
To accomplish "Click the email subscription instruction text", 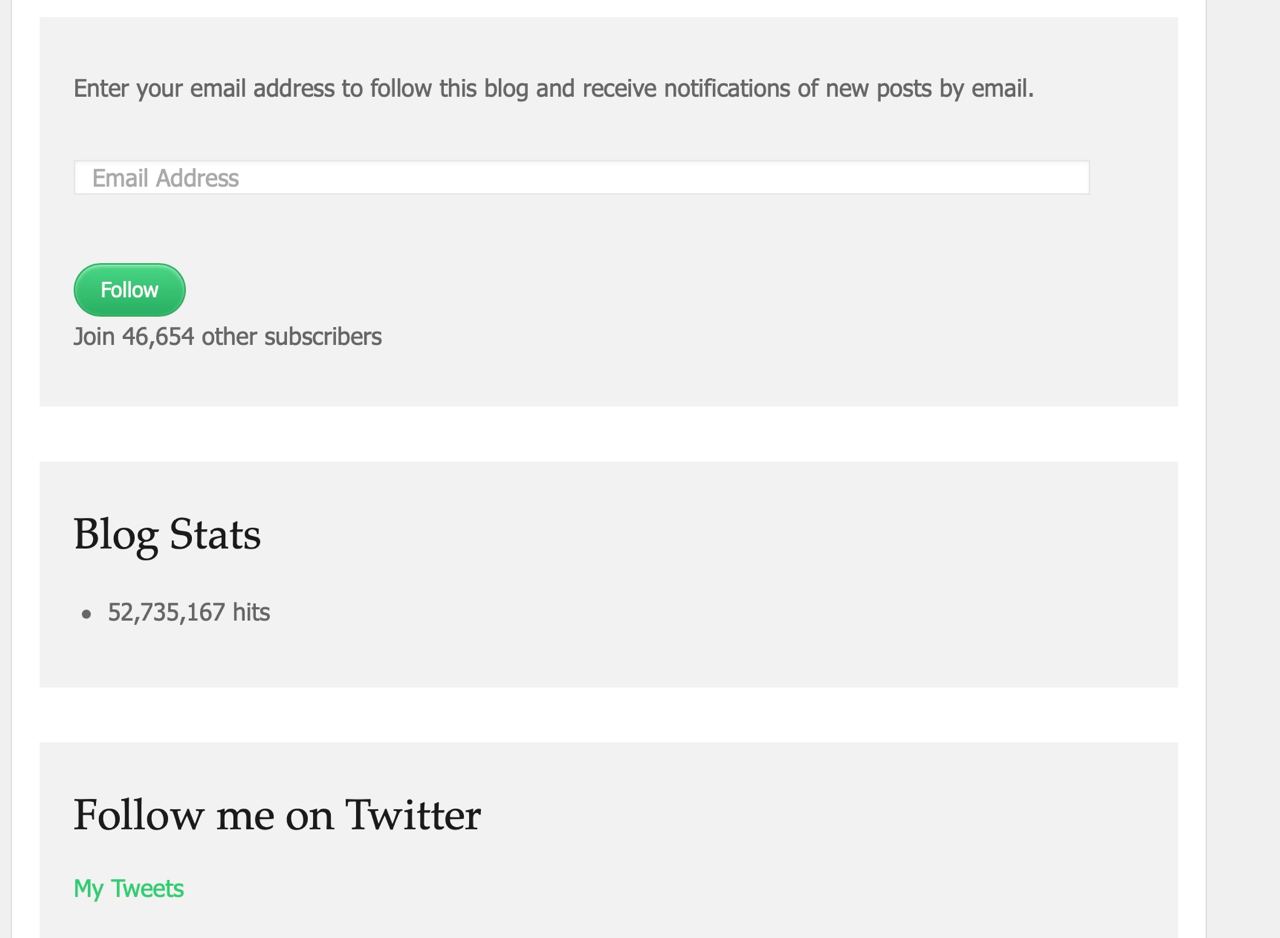I will 553,89.
